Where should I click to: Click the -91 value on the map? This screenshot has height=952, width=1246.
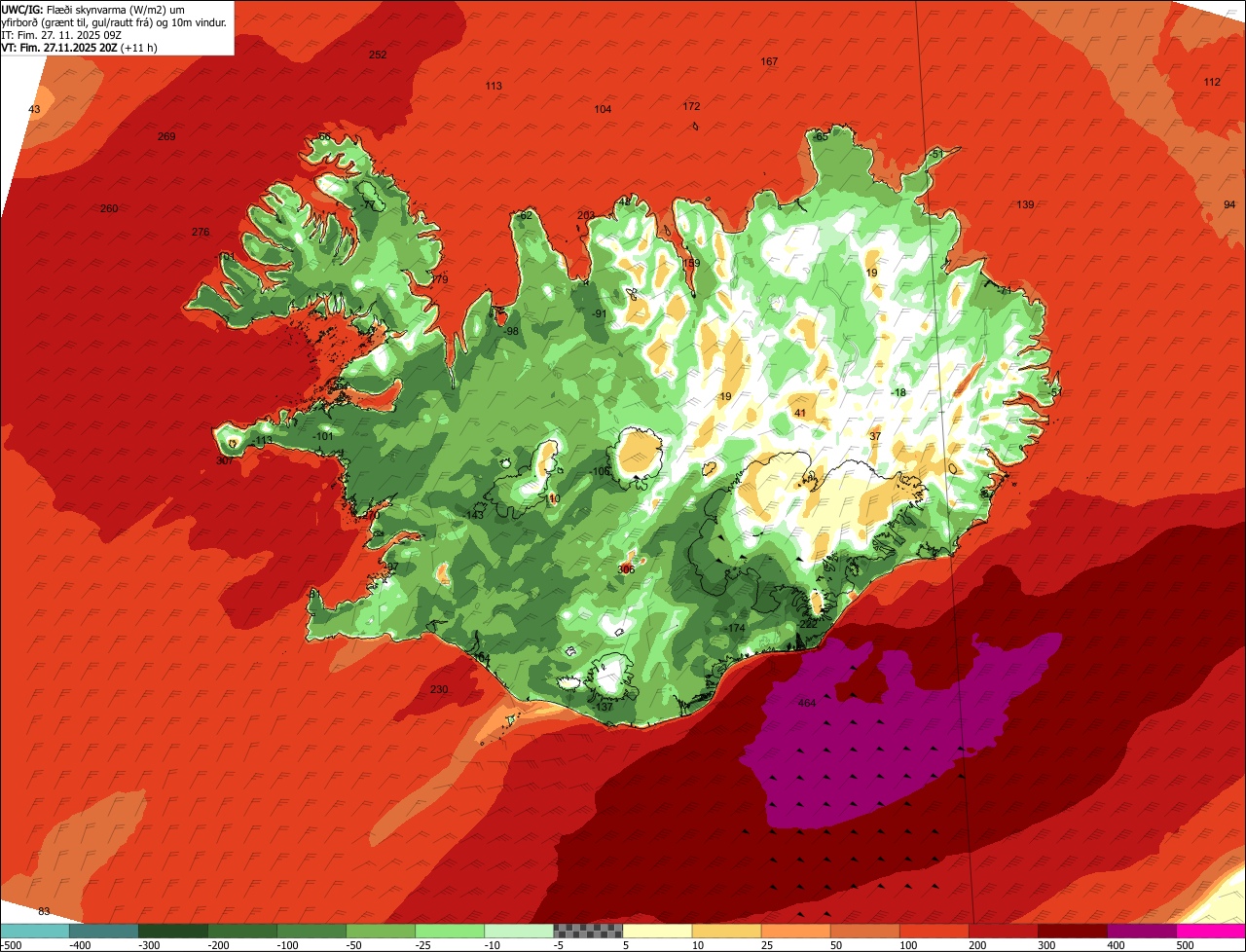[x=599, y=313]
